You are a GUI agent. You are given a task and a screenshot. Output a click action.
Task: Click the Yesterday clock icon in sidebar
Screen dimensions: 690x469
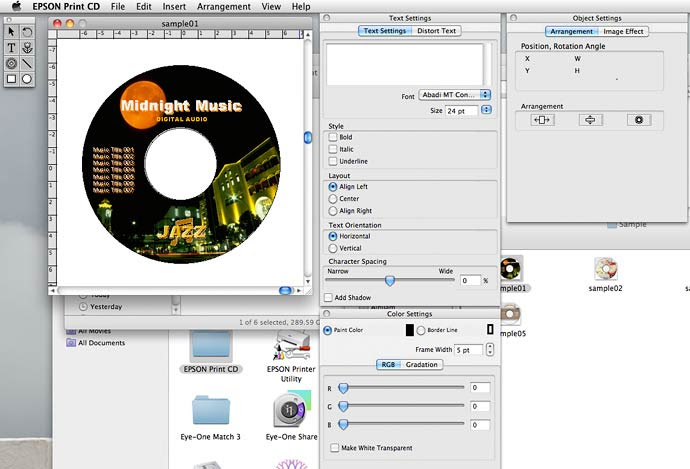click(83, 307)
